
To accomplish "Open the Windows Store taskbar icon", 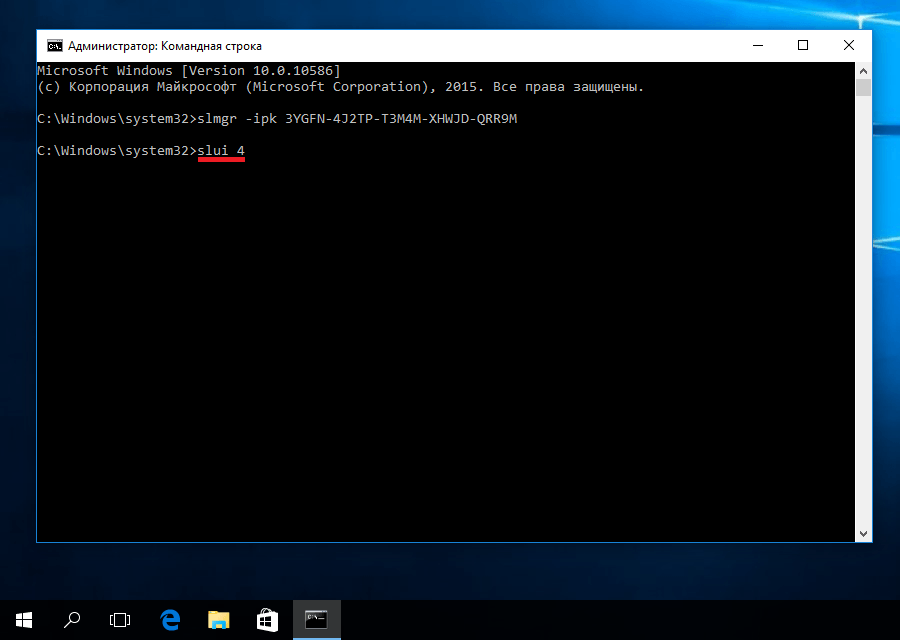I will tap(267, 620).
